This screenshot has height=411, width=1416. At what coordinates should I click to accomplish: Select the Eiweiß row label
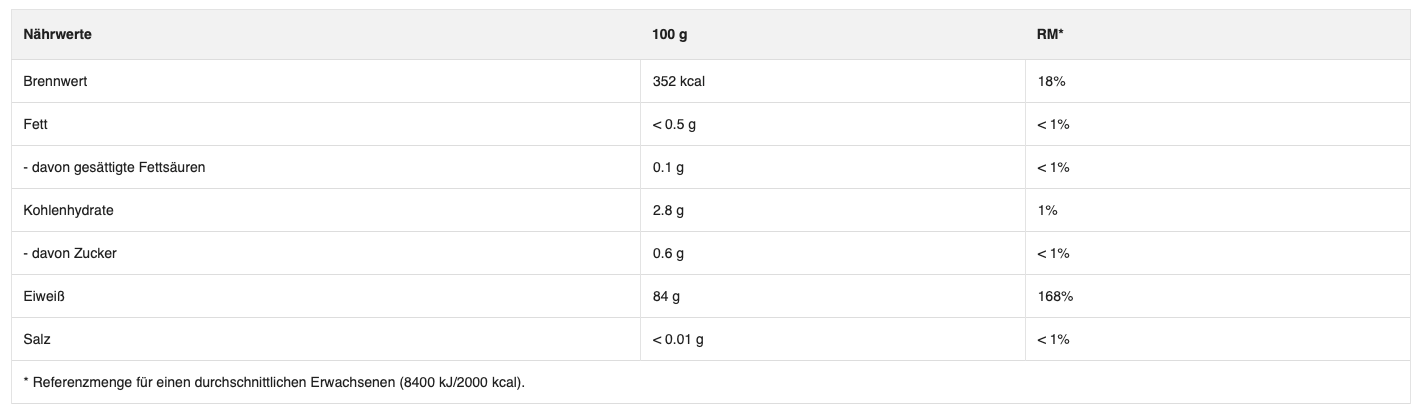43,296
